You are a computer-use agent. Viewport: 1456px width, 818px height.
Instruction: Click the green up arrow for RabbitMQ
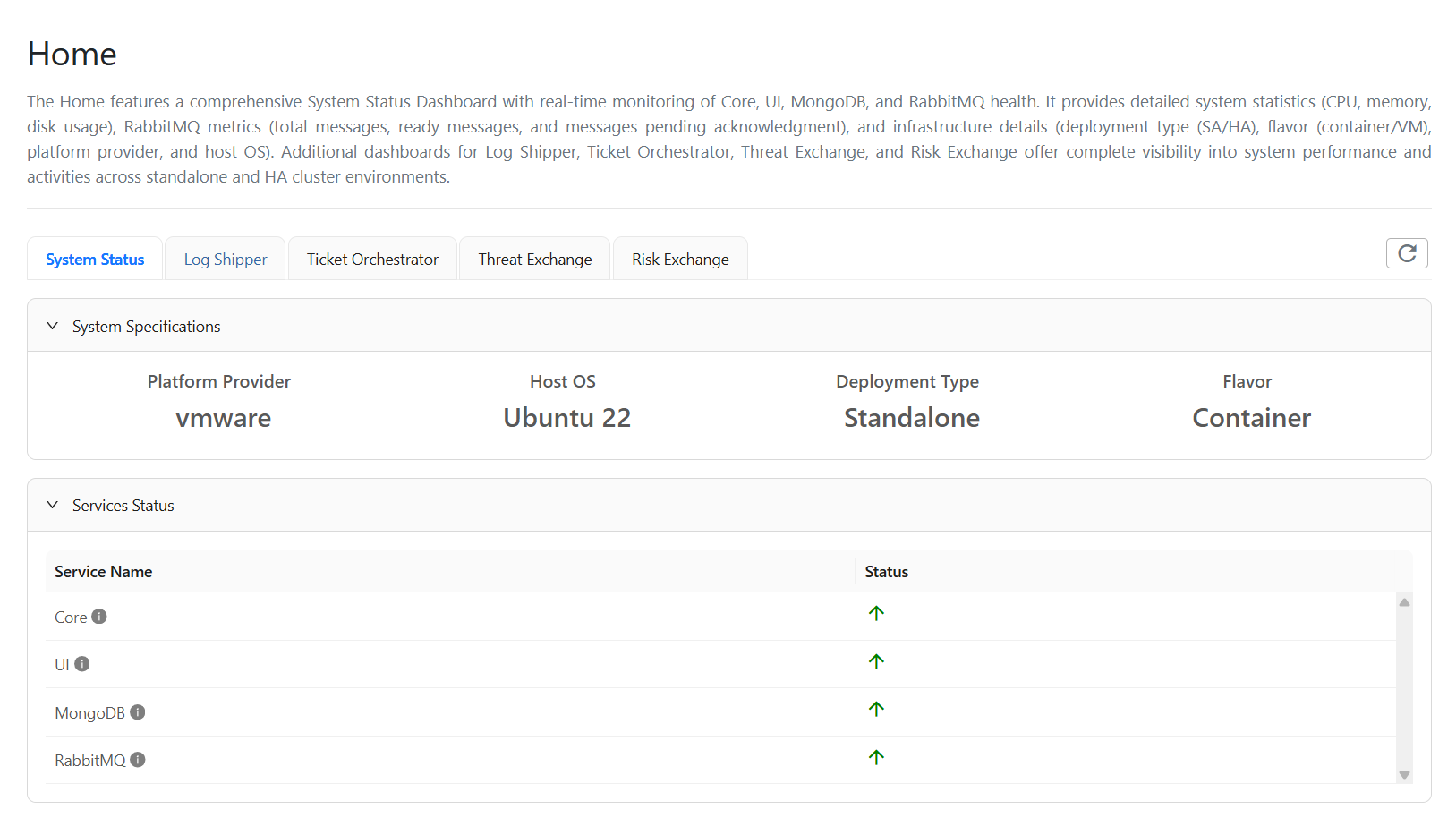point(876,758)
